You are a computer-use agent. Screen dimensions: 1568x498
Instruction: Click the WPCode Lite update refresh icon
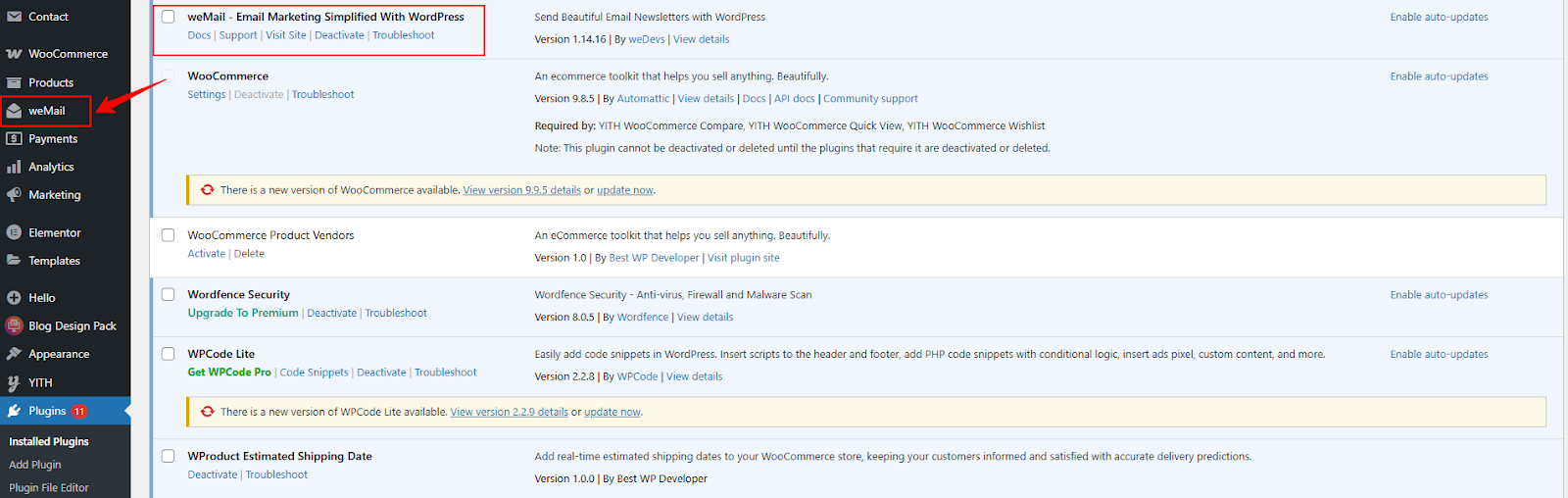coord(207,412)
